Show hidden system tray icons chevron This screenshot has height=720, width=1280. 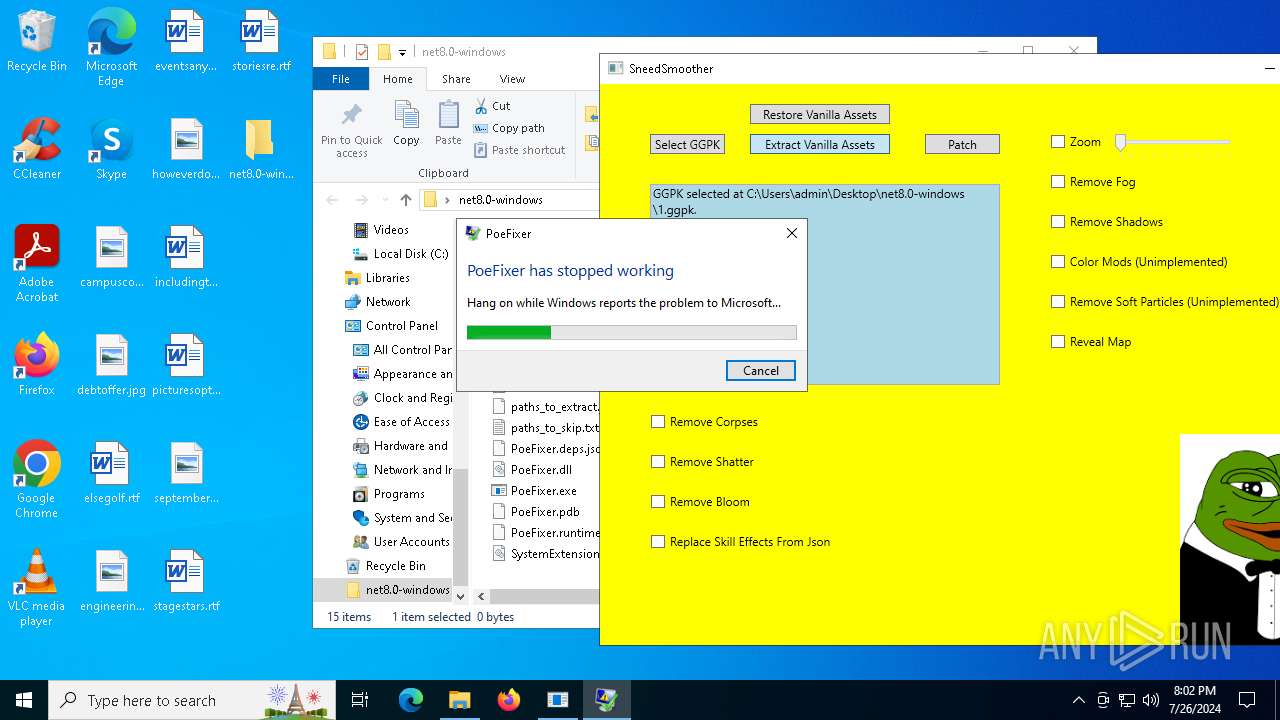[1078, 700]
